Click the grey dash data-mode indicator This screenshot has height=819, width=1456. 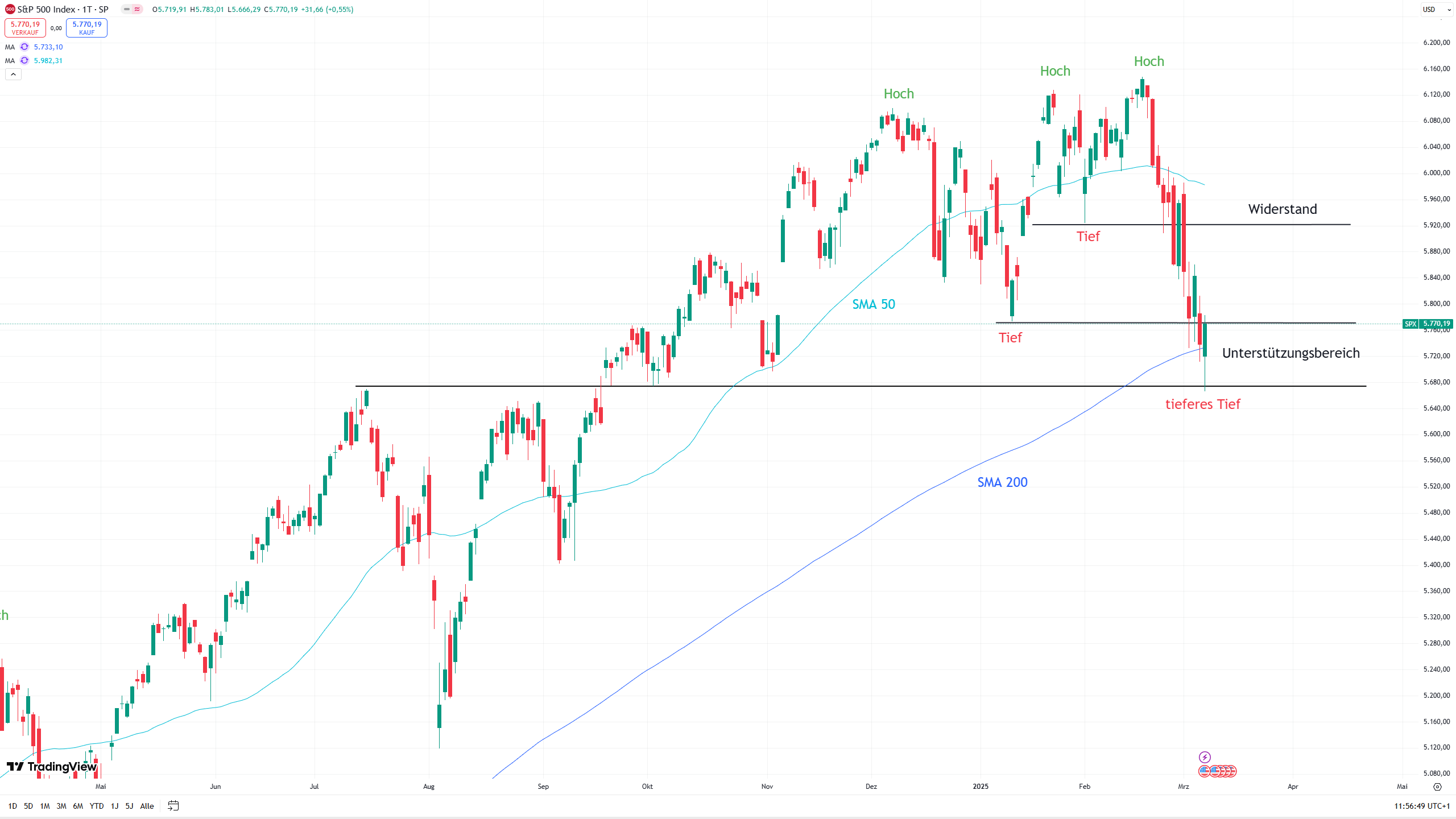pos(127,9)
